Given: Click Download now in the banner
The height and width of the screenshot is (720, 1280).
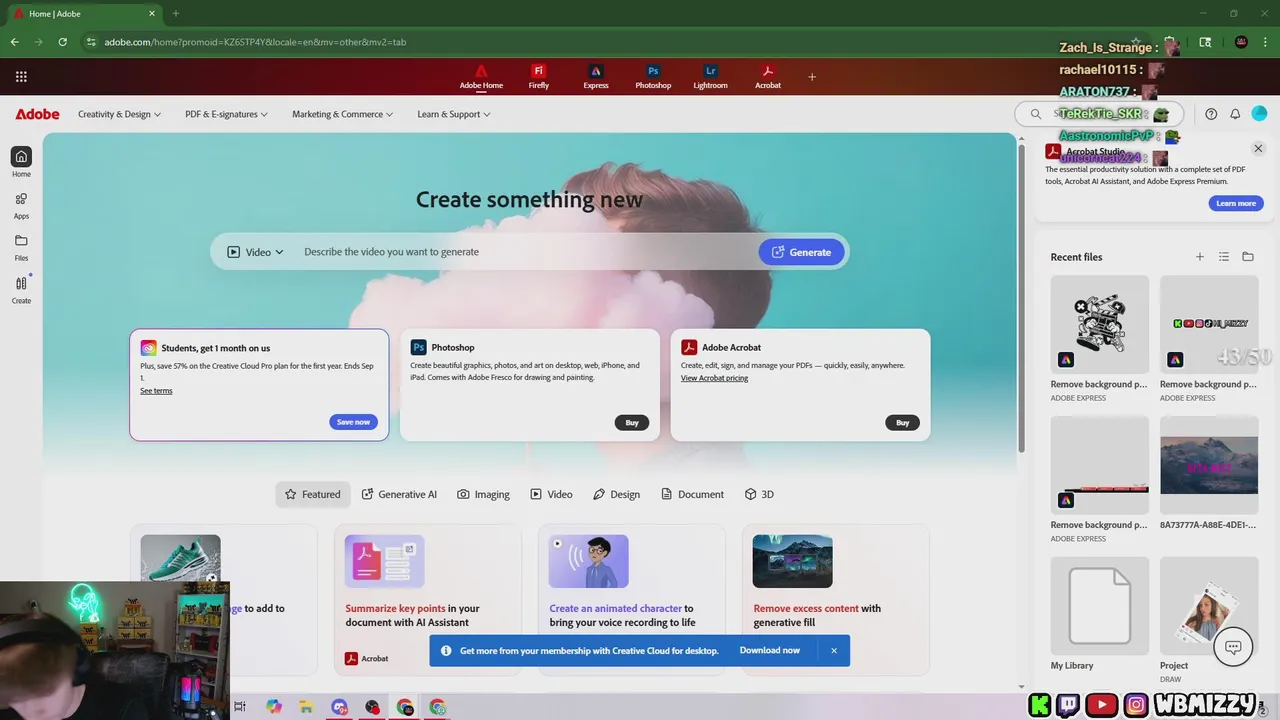Looking at the screenshot, I should tap(769, 650).
